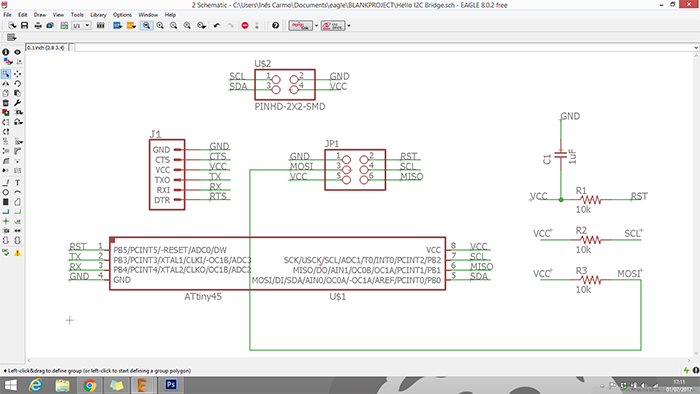
Task: Open Help with the question mark icon
Action: 275,25
